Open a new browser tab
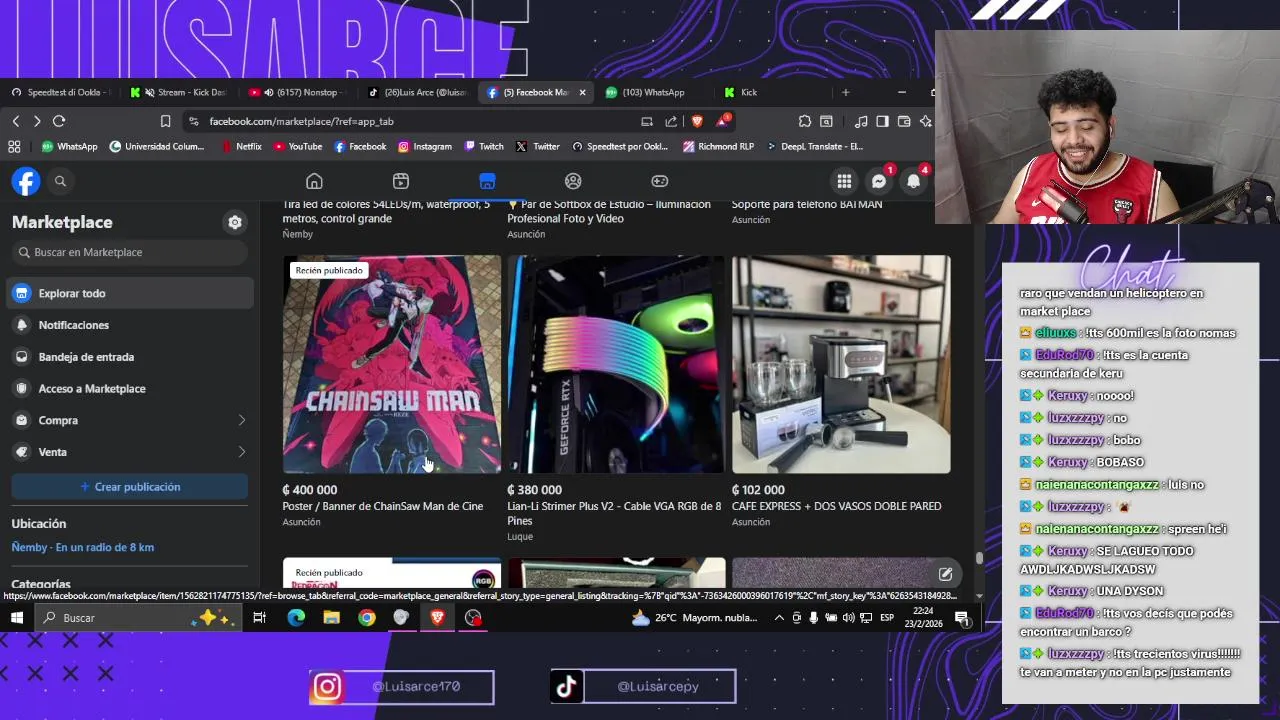The width and height of the screenshot is (1280, 720). (x=845, y=92)
